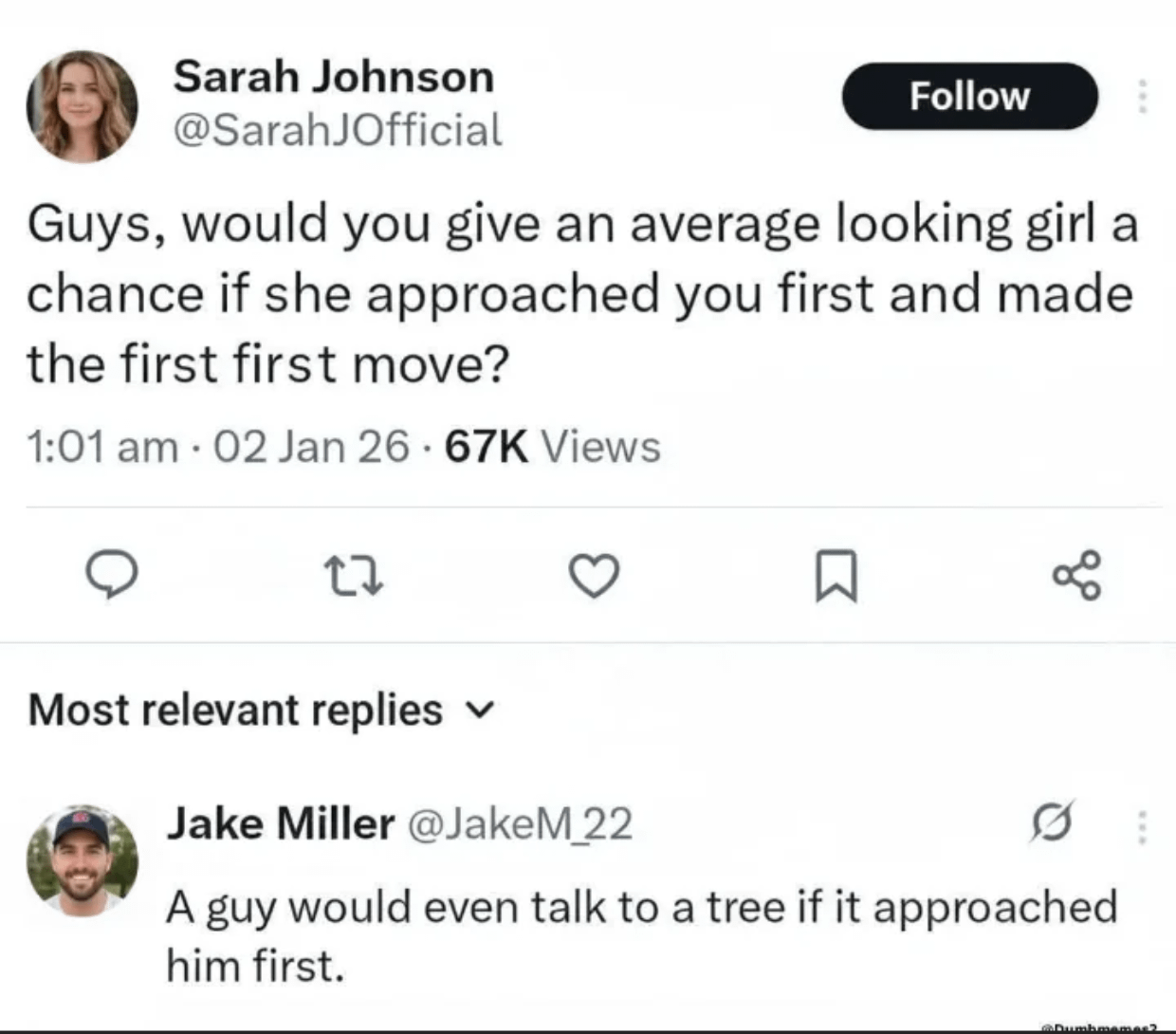The width and height of the screenshot is (1176, 1034).
Task: Repost the tweet with the retweet icon
Action: 354,576
